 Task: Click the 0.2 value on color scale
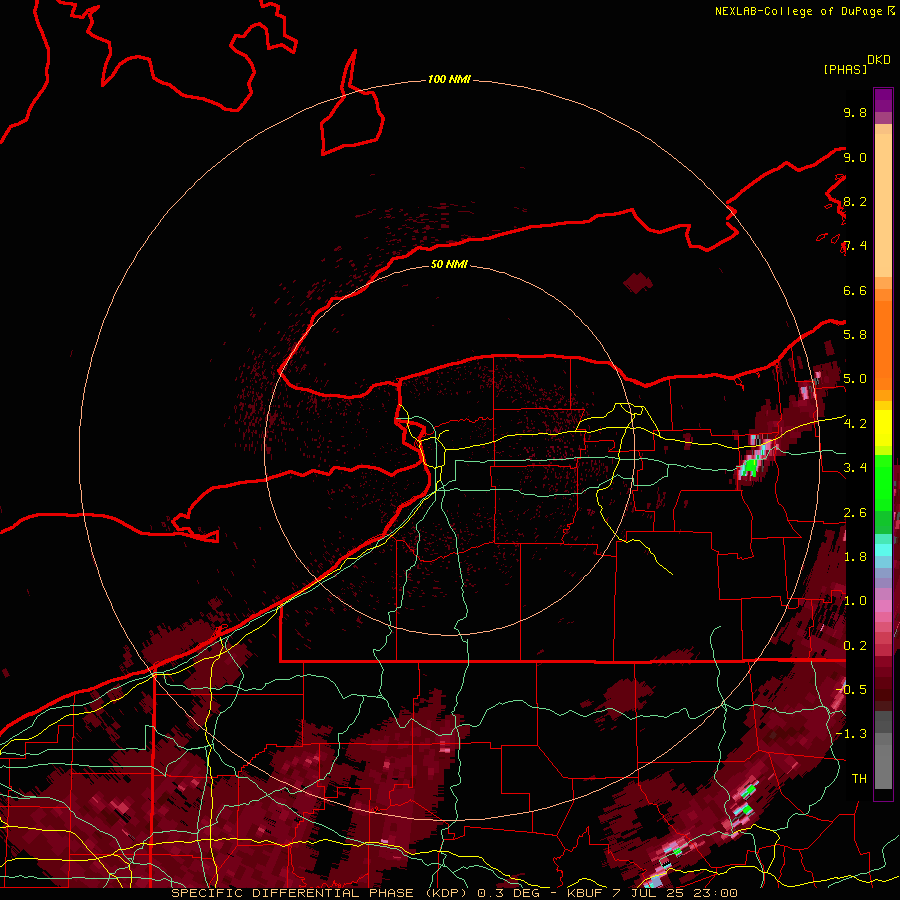coord(855,645)
